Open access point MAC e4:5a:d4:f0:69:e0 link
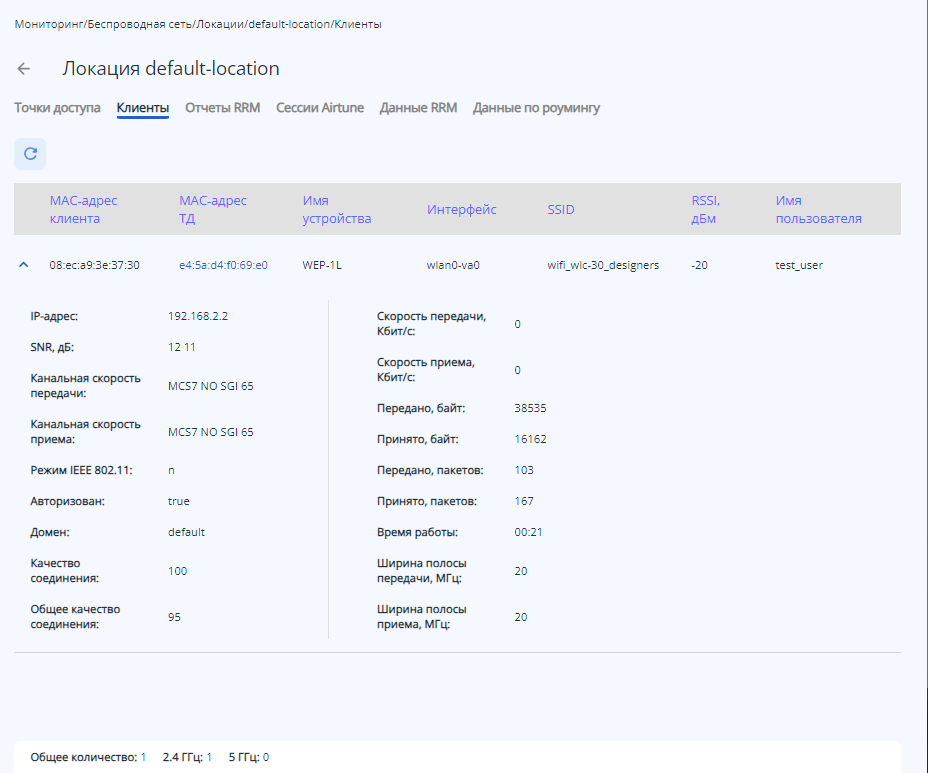The height and width of the screenshot is (773, 928). [x=223, y=265]
